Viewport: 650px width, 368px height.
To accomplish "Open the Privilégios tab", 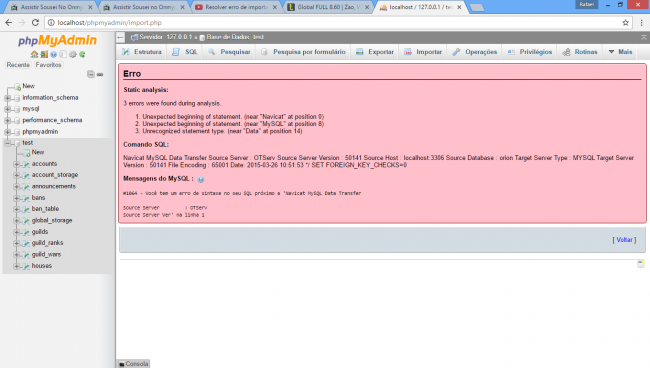I will coord(529,52).
